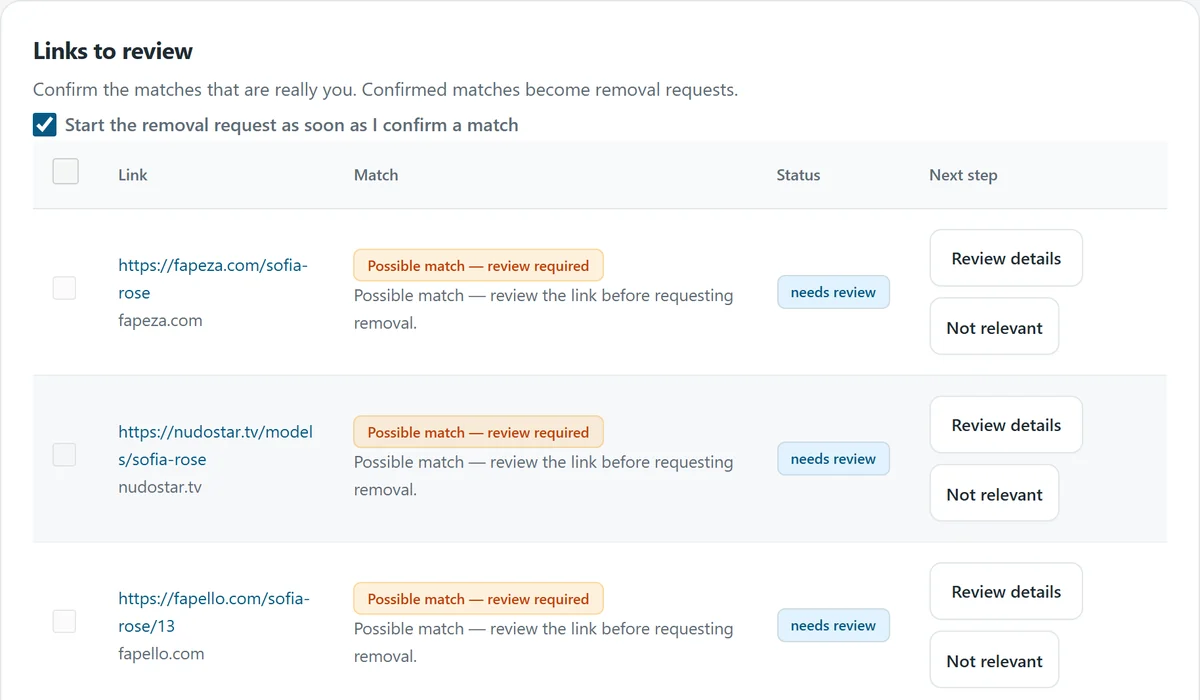Click 'Possible match — review required' badge for nudostar.tv
The image size is (1200, 700).
[x=478, y=432]
